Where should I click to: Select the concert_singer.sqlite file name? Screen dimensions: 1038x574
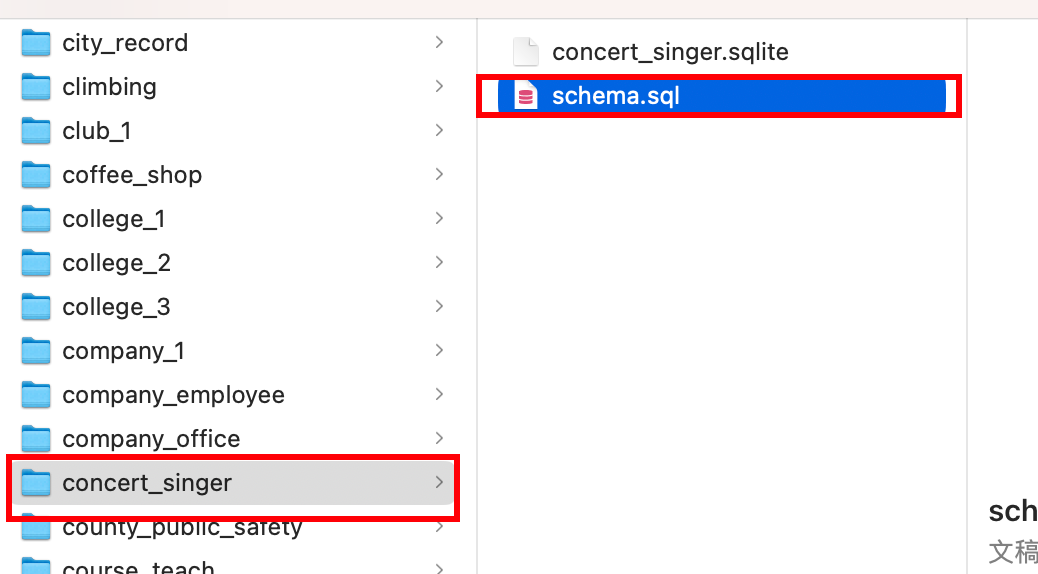click(x=670, y=52)
